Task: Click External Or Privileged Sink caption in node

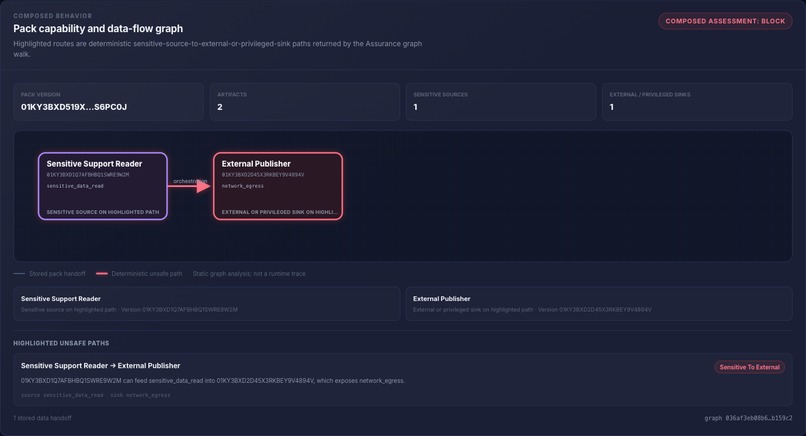Action: pos(280,212)
